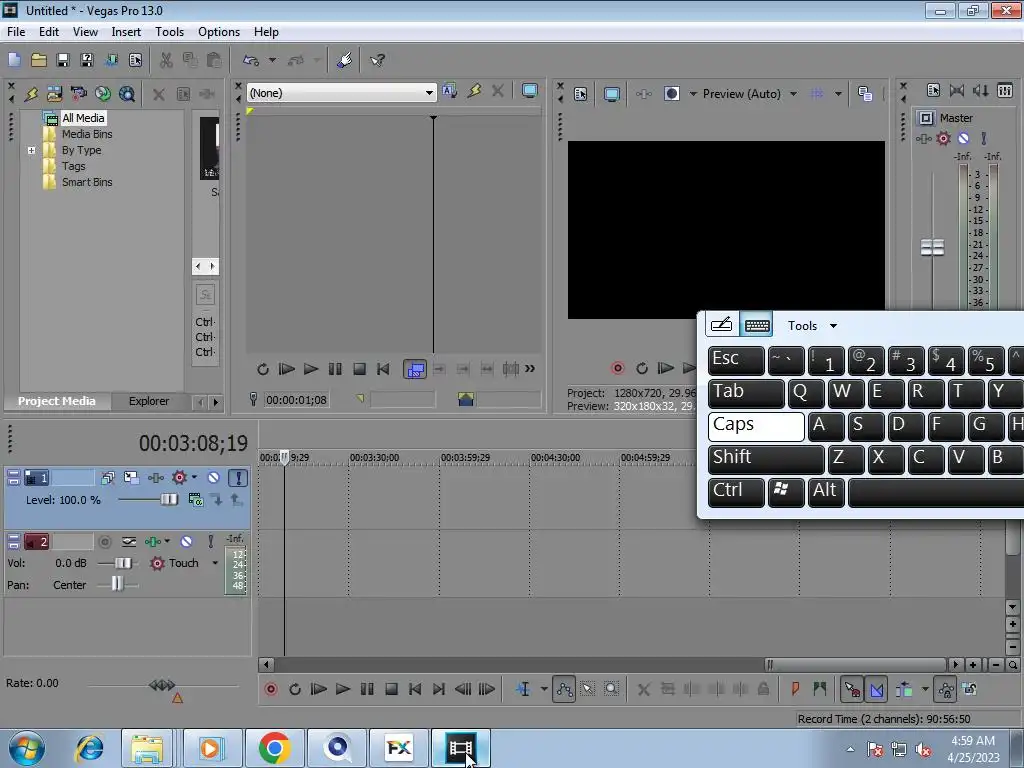Image resolution: width=1024 pixels, height=768 pixels.
Task: Toggle Loop Playback in the timeline transport
Action: pos(295,689)
